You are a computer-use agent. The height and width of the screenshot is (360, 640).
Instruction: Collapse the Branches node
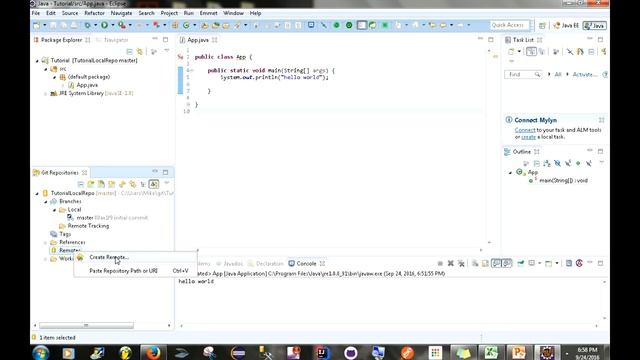tap(46, 202)
